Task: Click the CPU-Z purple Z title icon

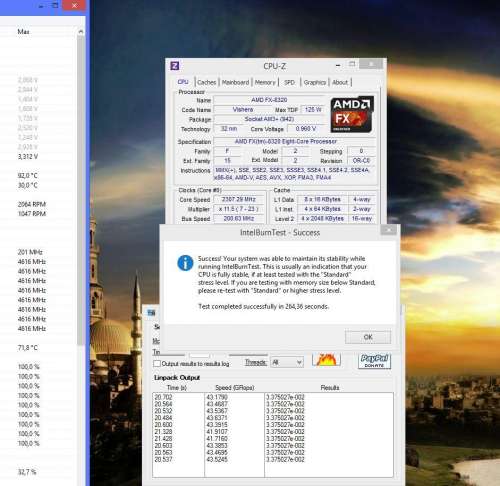Action: pos(175,66)
